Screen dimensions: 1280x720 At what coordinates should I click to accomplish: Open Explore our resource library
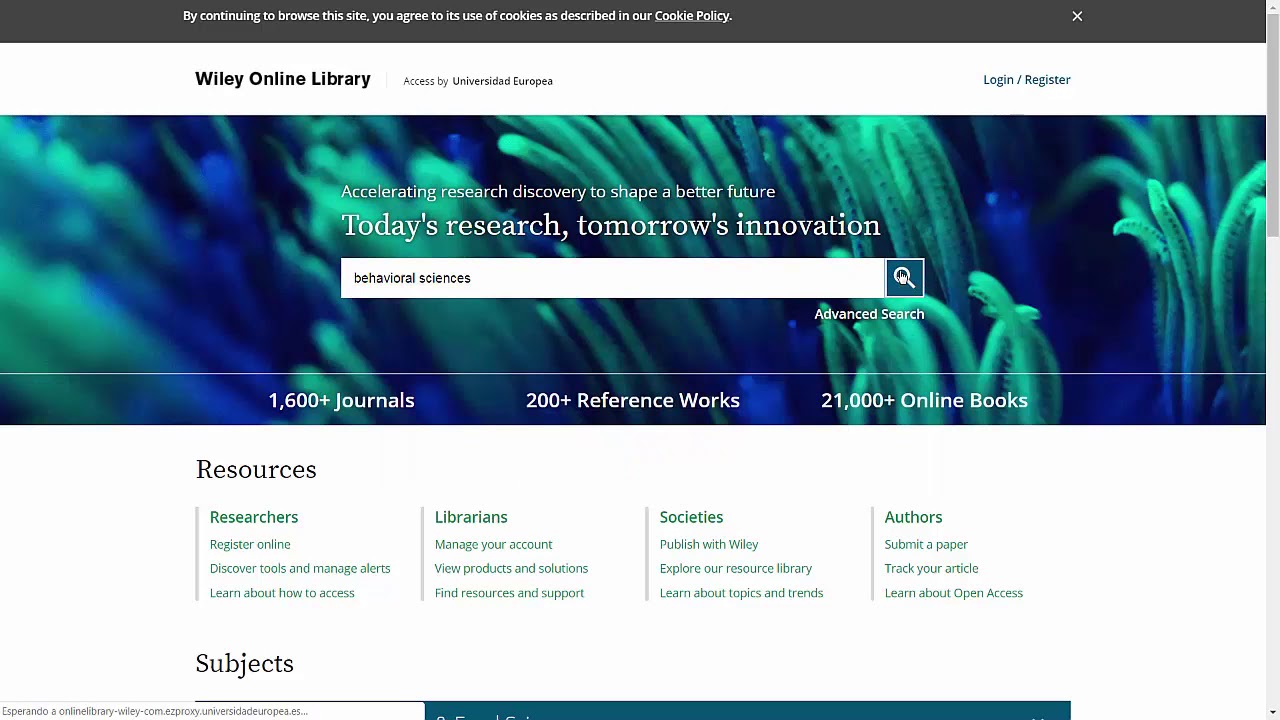pos(736,568)
